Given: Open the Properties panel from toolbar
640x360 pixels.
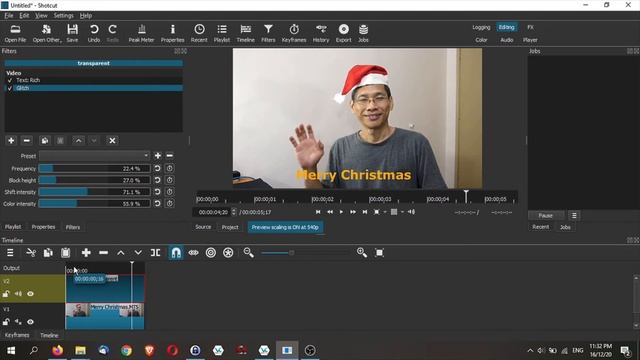Looking at the screenshot, I should point(172,33).
